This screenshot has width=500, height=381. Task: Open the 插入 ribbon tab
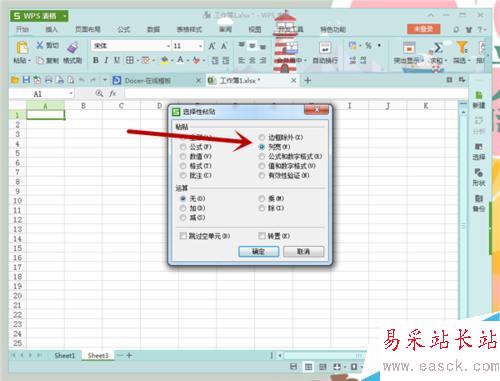pos(52,29)
